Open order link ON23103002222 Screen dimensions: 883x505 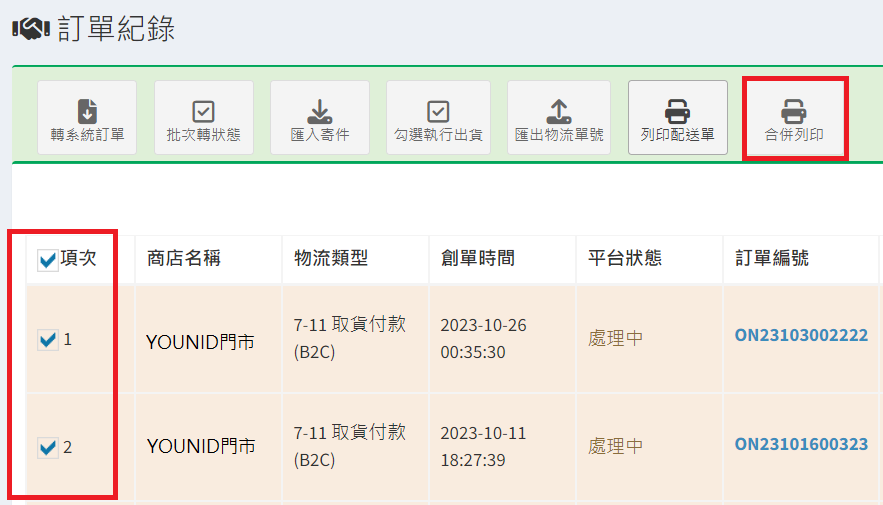(x=801, y=336)
